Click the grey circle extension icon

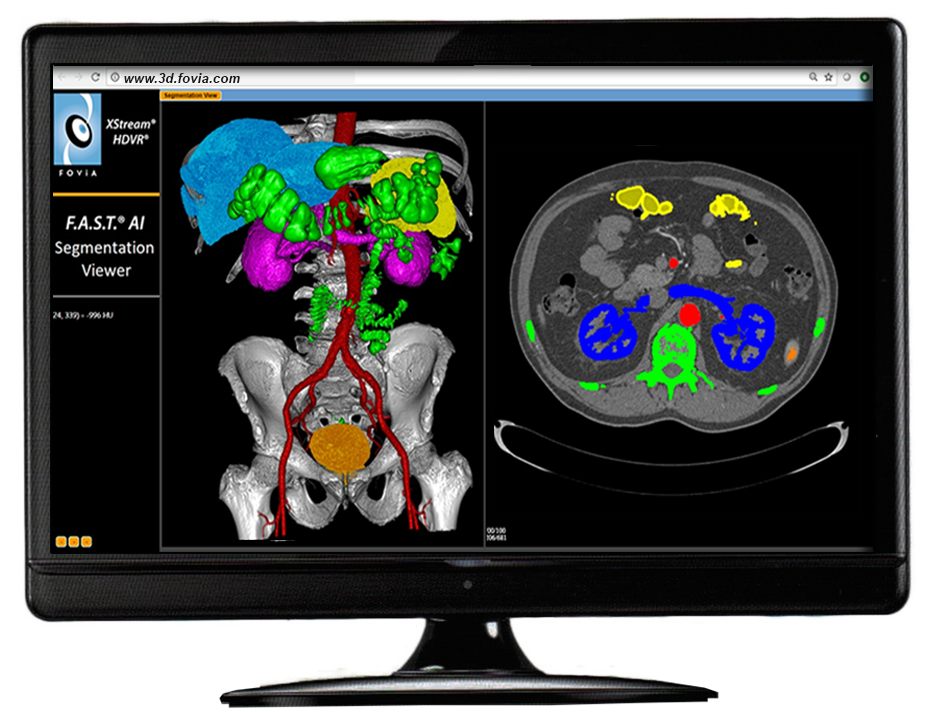pyautogui.click(x=846, y=77)
